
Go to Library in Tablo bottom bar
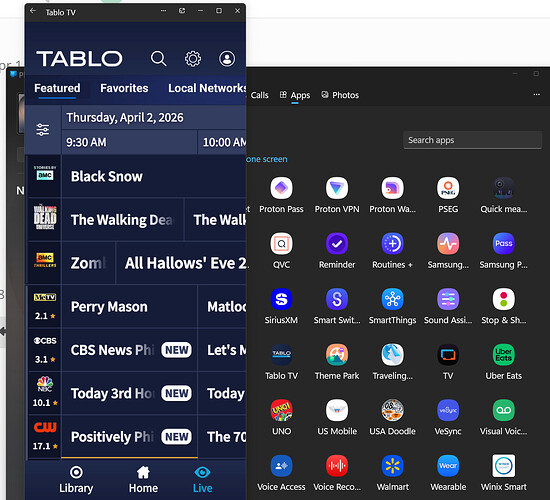click(x=76, y=480)
